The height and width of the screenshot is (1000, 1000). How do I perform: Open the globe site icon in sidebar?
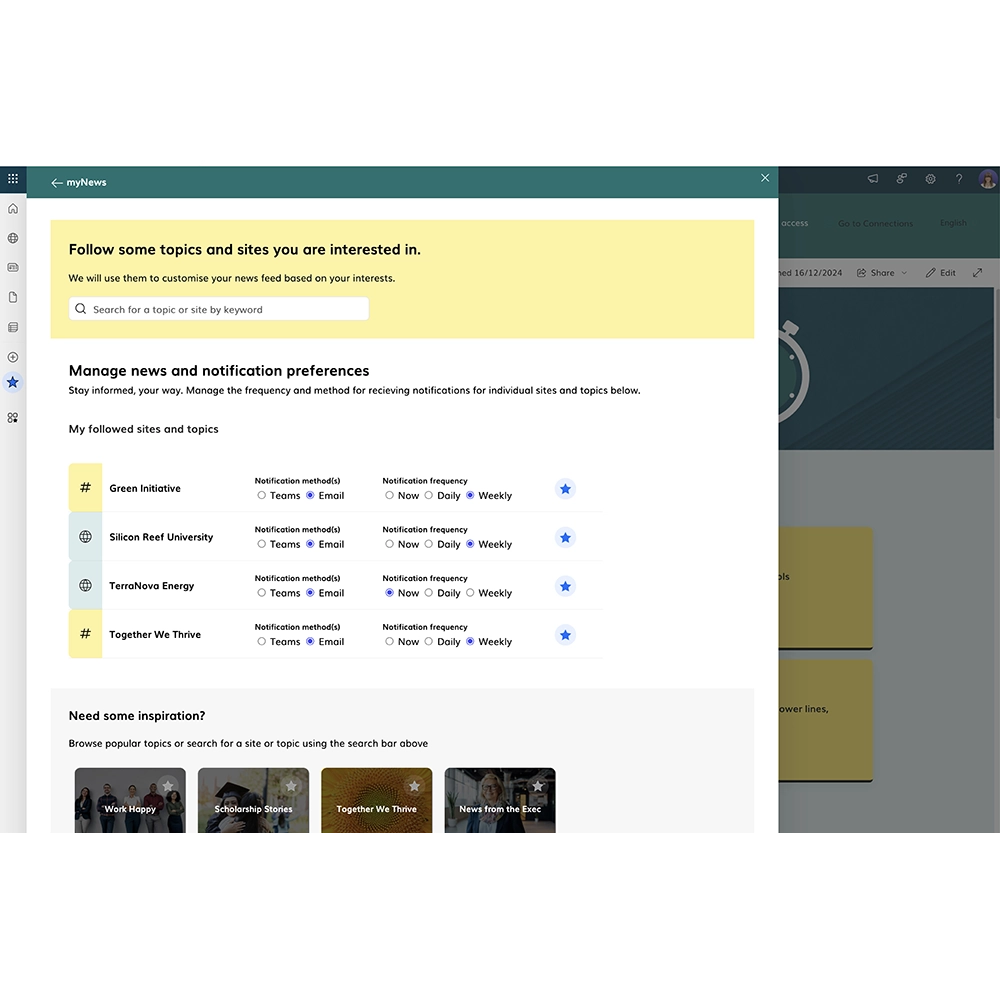[x=13, y=238]
